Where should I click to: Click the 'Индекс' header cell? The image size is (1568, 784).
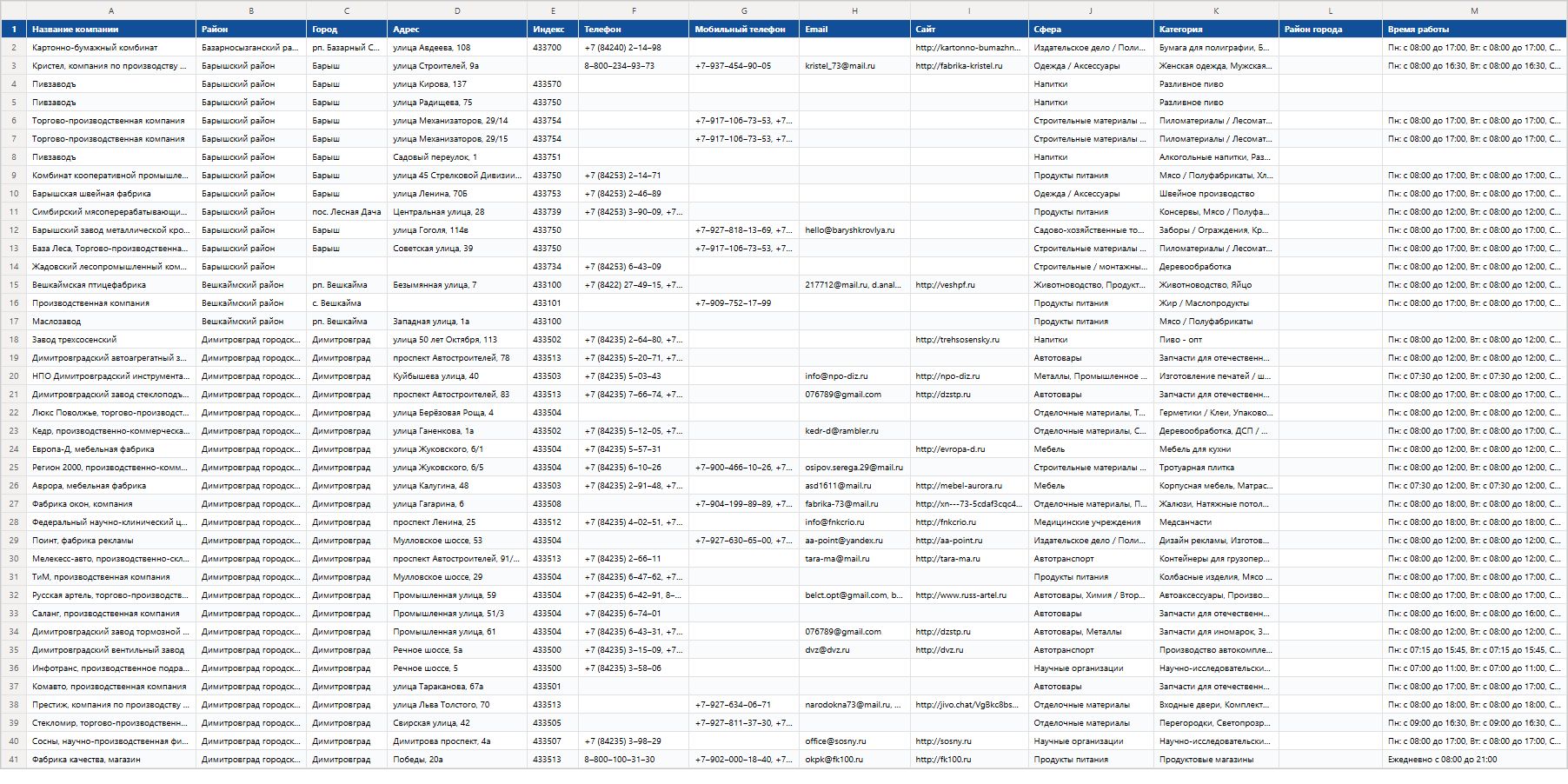click(x=553, y=29)
